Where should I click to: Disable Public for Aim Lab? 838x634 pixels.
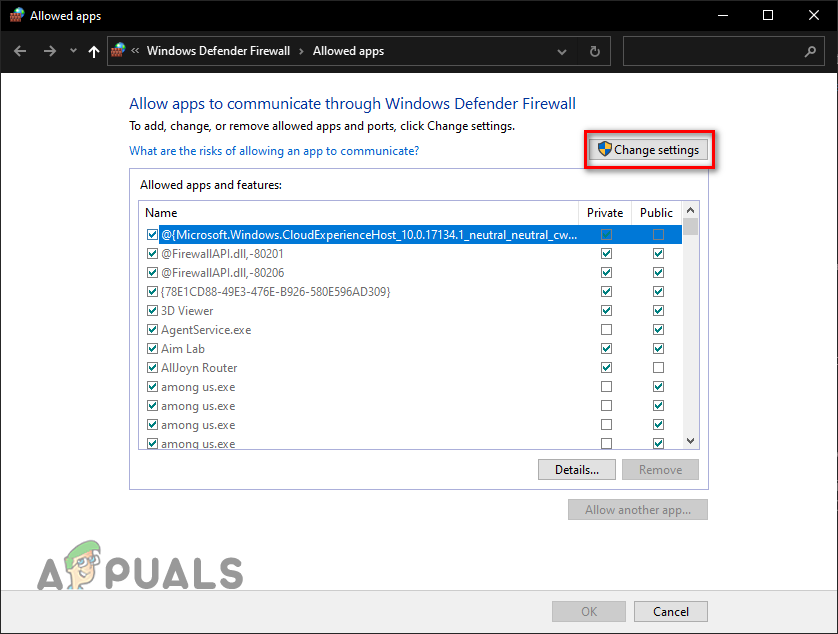click(x=658, y=349)
